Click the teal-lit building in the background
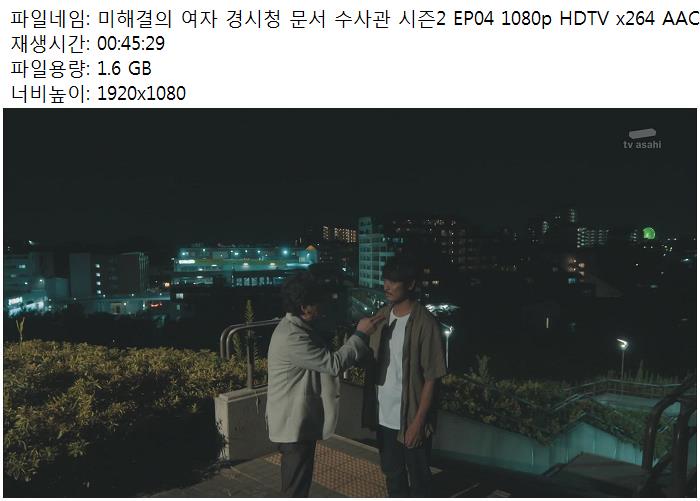Viewport: 700px width, 501px height. 245,264
